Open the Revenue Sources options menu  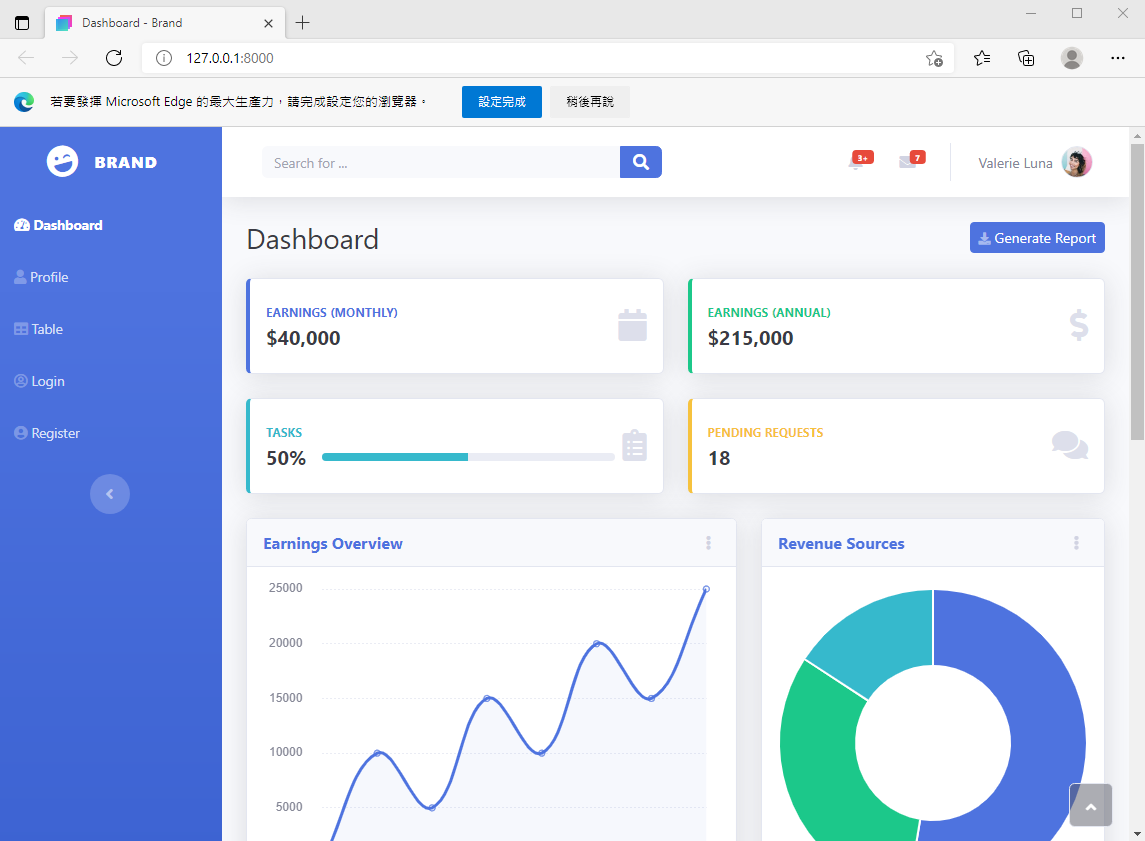tap(1076, 543)
